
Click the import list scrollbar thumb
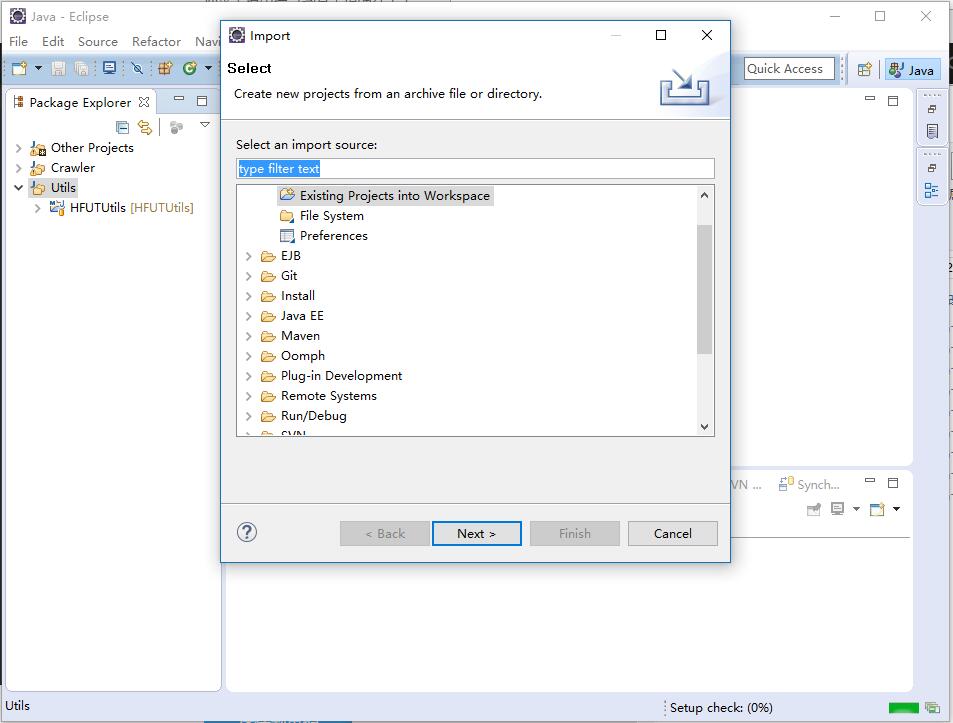(x=704, y=289)
